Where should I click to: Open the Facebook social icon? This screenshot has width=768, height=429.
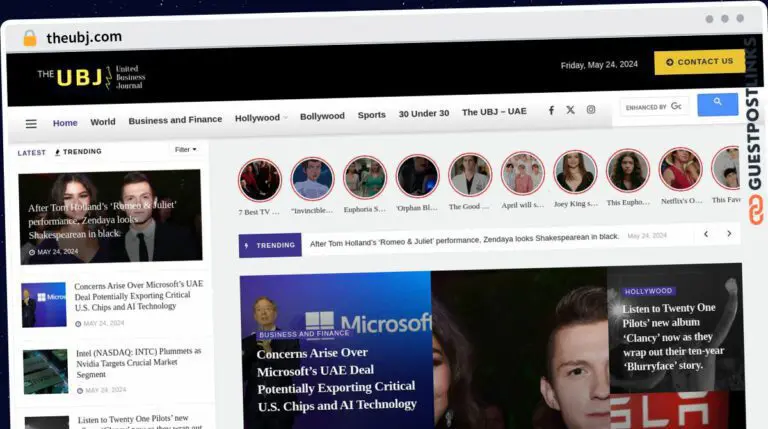551,110
